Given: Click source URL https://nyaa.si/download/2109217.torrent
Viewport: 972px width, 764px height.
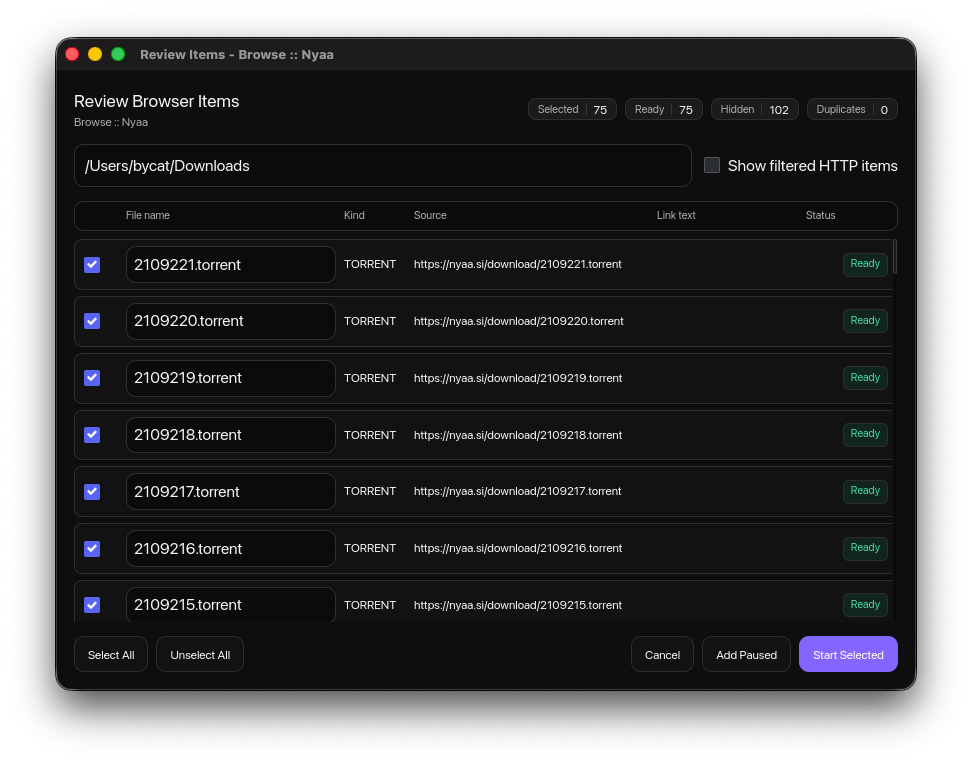Looking at the screenshot, I should click(x=518, y=491).
